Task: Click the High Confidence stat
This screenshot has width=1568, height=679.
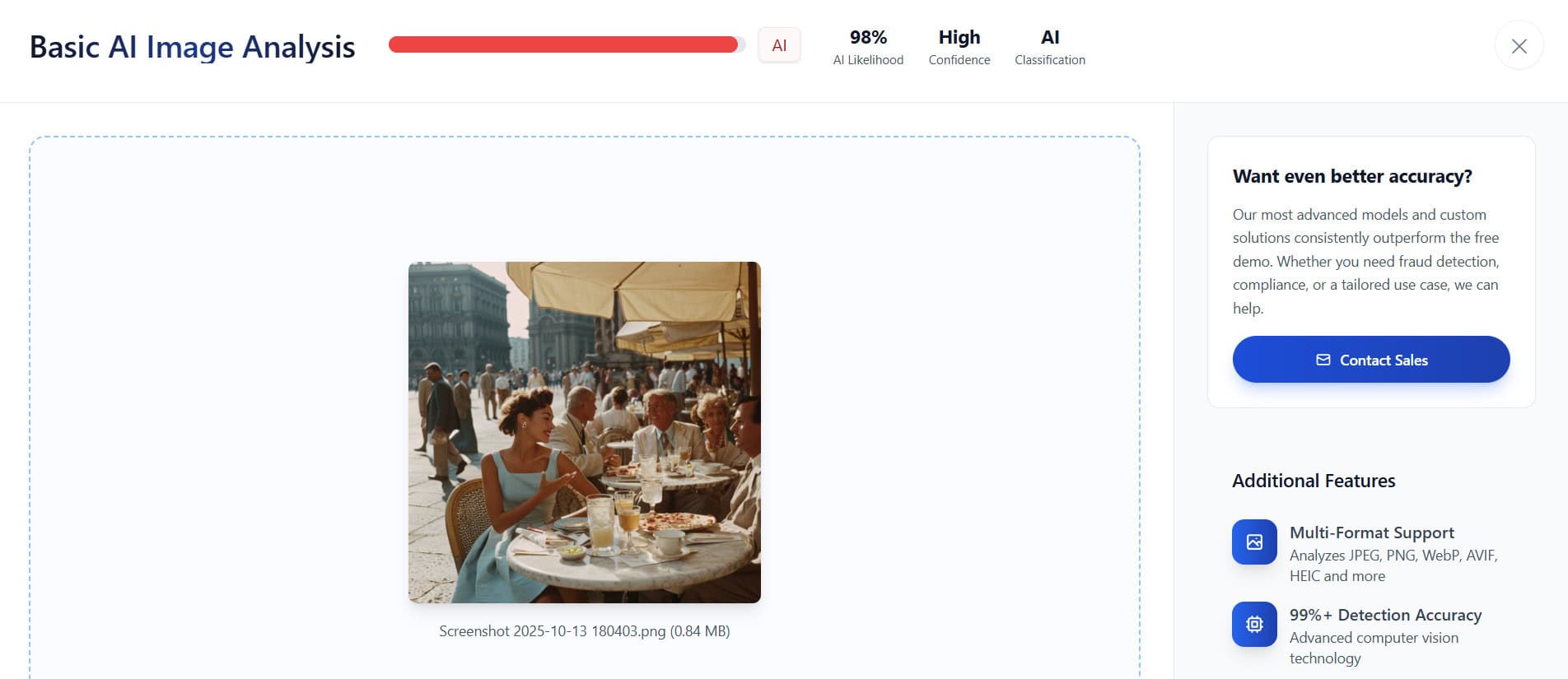Action: pos(959,47)
